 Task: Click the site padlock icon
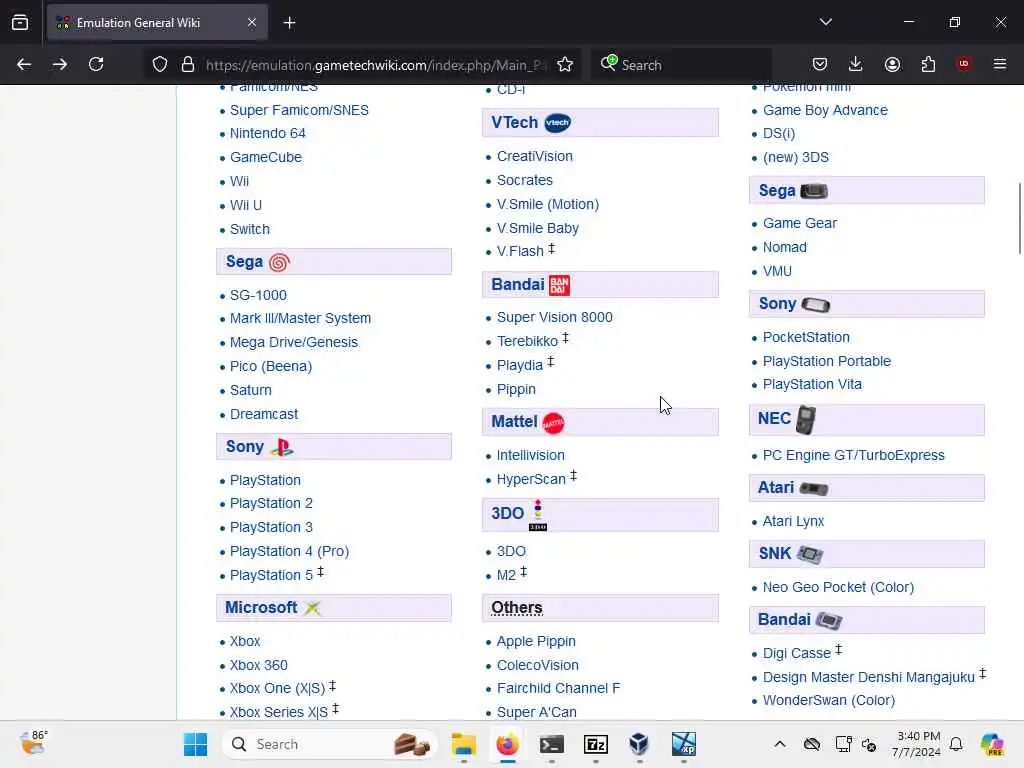[188, 64]
